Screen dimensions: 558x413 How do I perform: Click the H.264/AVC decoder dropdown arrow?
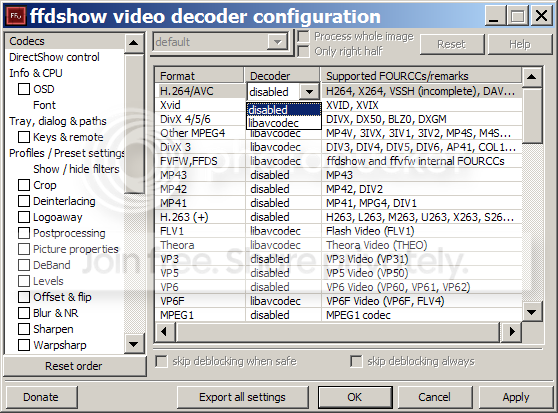pyautogui.click(x=309, y=92)
